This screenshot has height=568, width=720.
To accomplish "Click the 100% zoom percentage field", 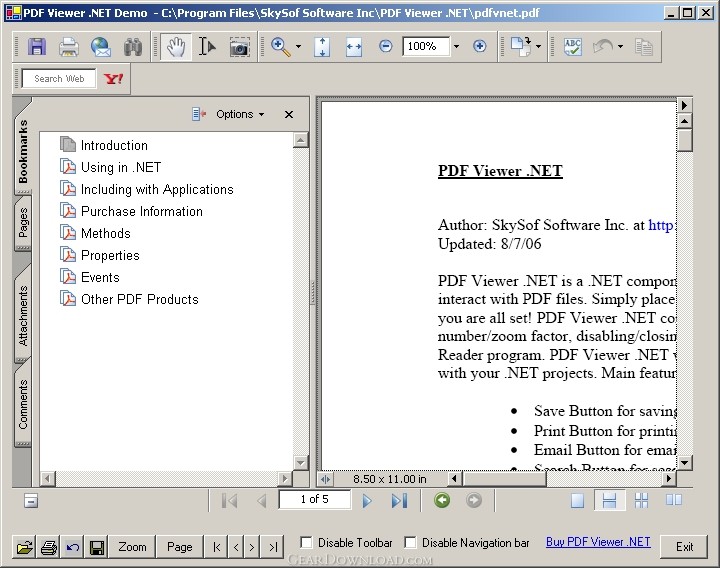I will tap(426, 46).
